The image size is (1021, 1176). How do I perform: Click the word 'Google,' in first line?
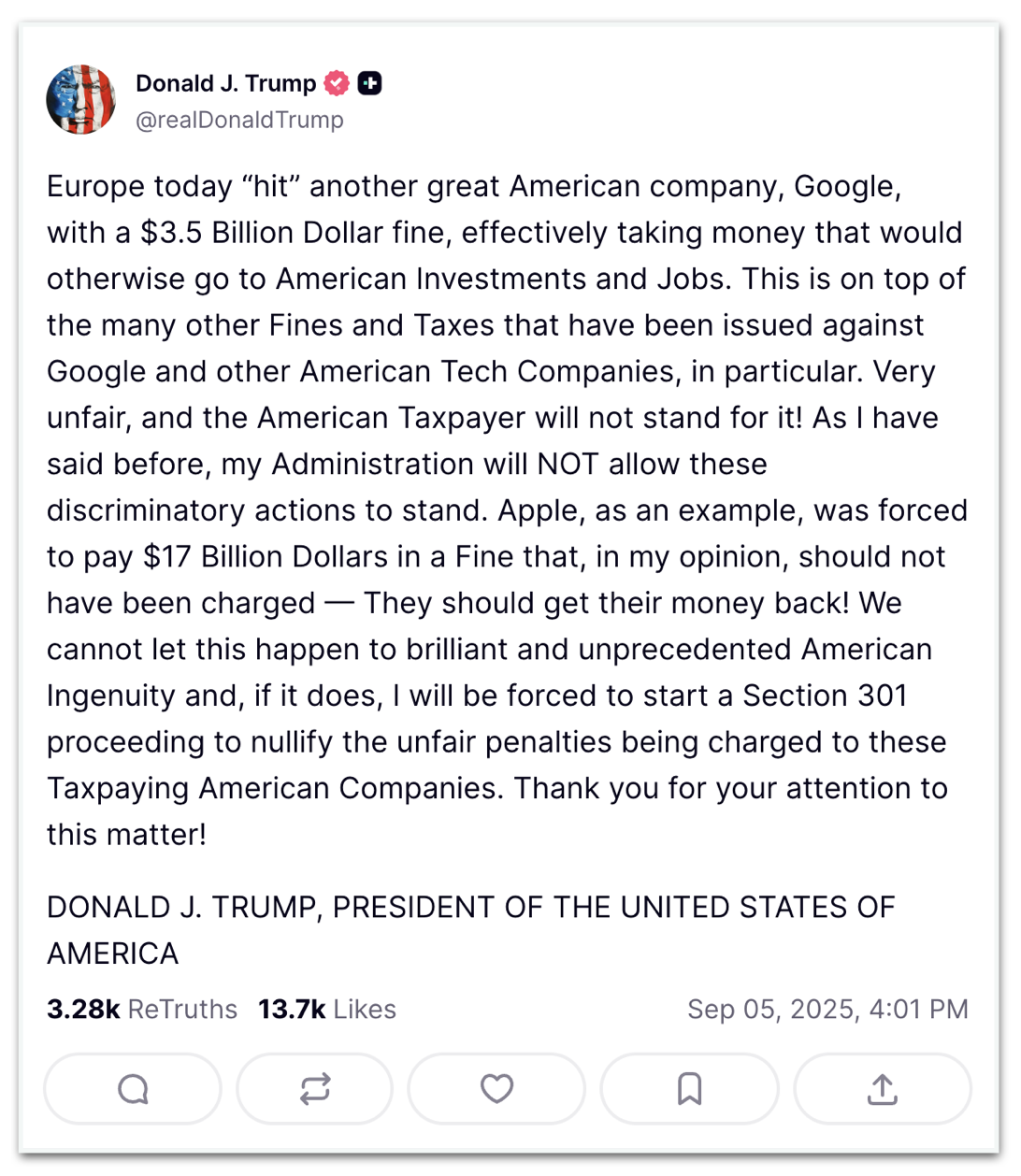coord(847,187)
